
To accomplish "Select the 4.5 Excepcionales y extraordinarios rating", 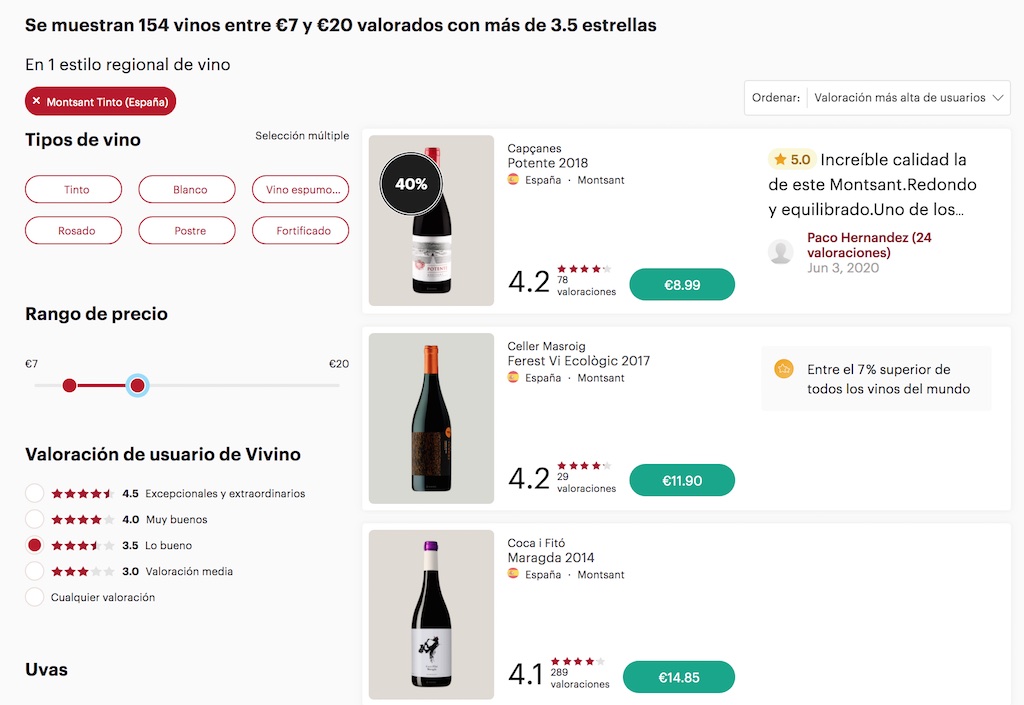I will click(x=35, y=494).
